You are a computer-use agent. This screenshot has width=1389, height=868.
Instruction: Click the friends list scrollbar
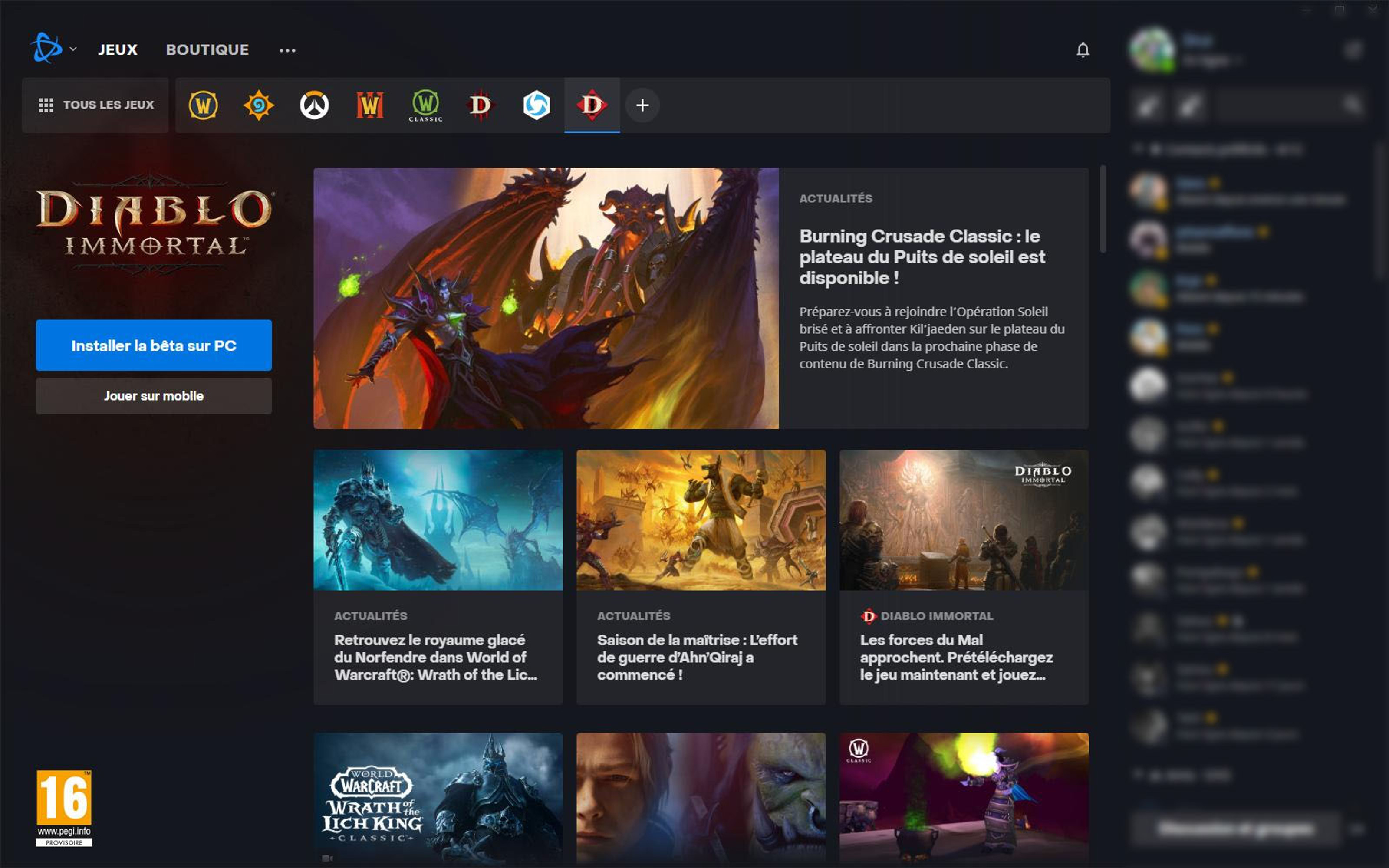click(x=1380, y=212)
